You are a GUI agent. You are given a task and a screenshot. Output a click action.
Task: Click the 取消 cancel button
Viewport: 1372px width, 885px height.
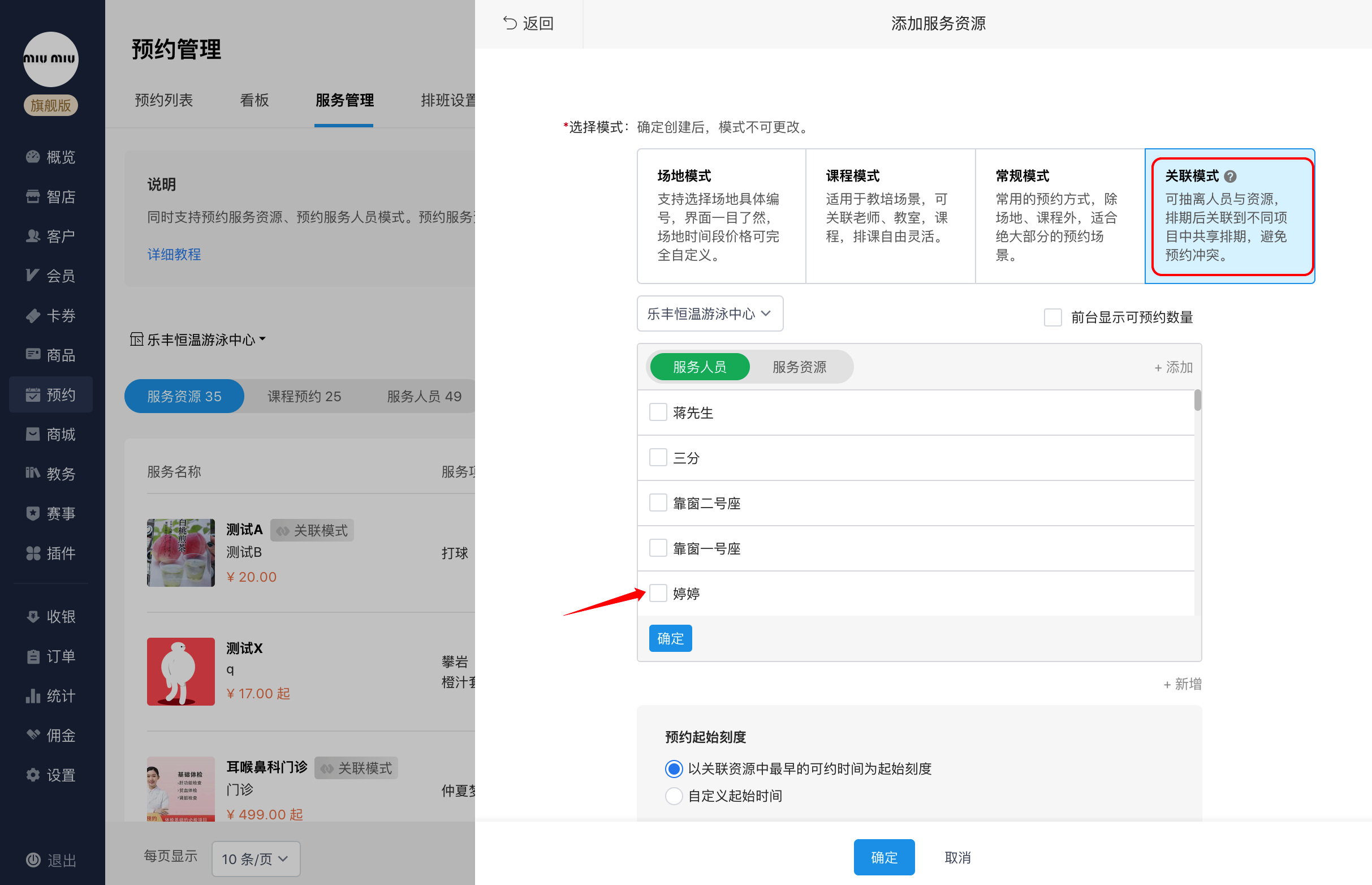pos(957,857)
